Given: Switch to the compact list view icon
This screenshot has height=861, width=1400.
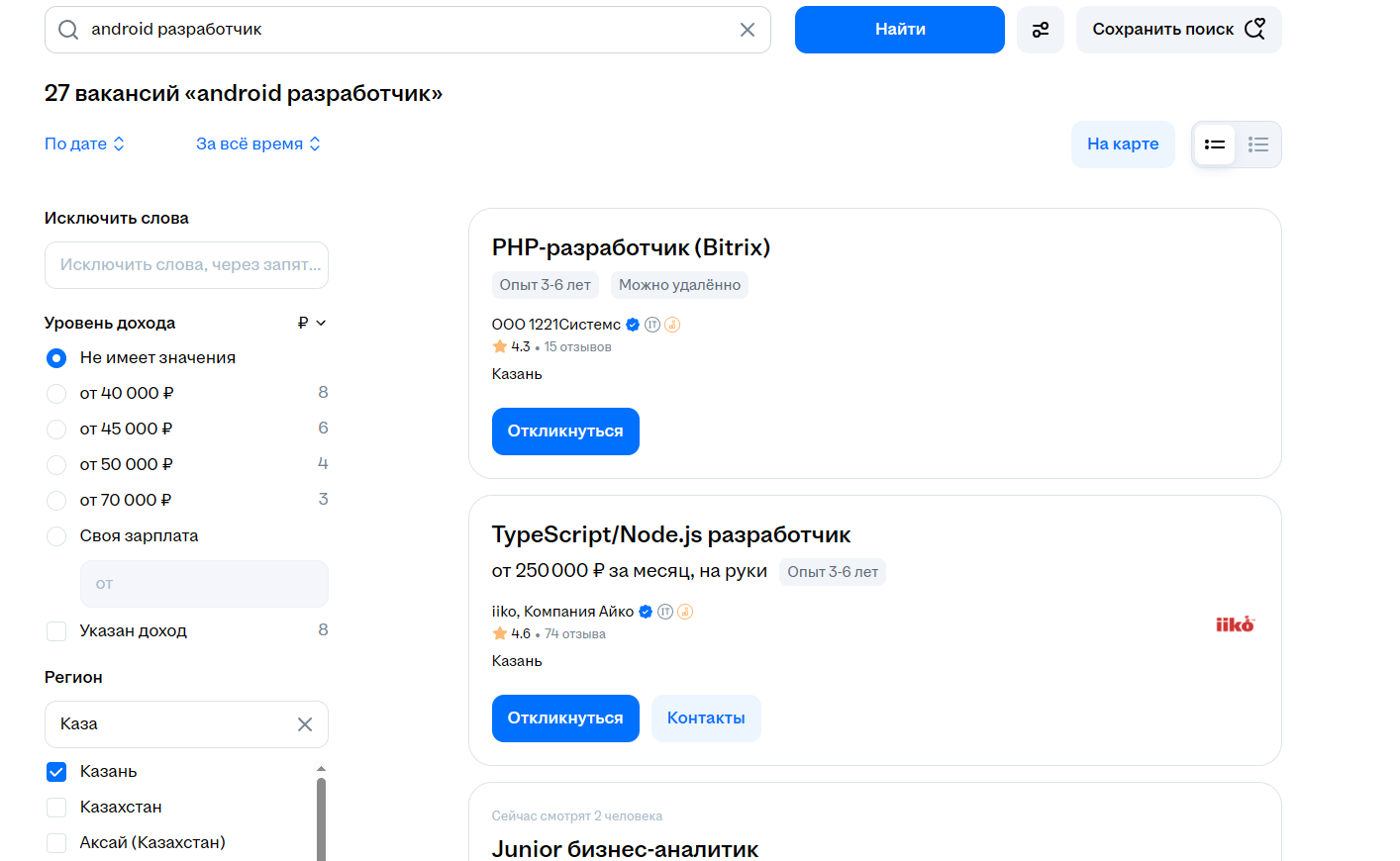Looking at the screenshot, I should coord(1257,144).
